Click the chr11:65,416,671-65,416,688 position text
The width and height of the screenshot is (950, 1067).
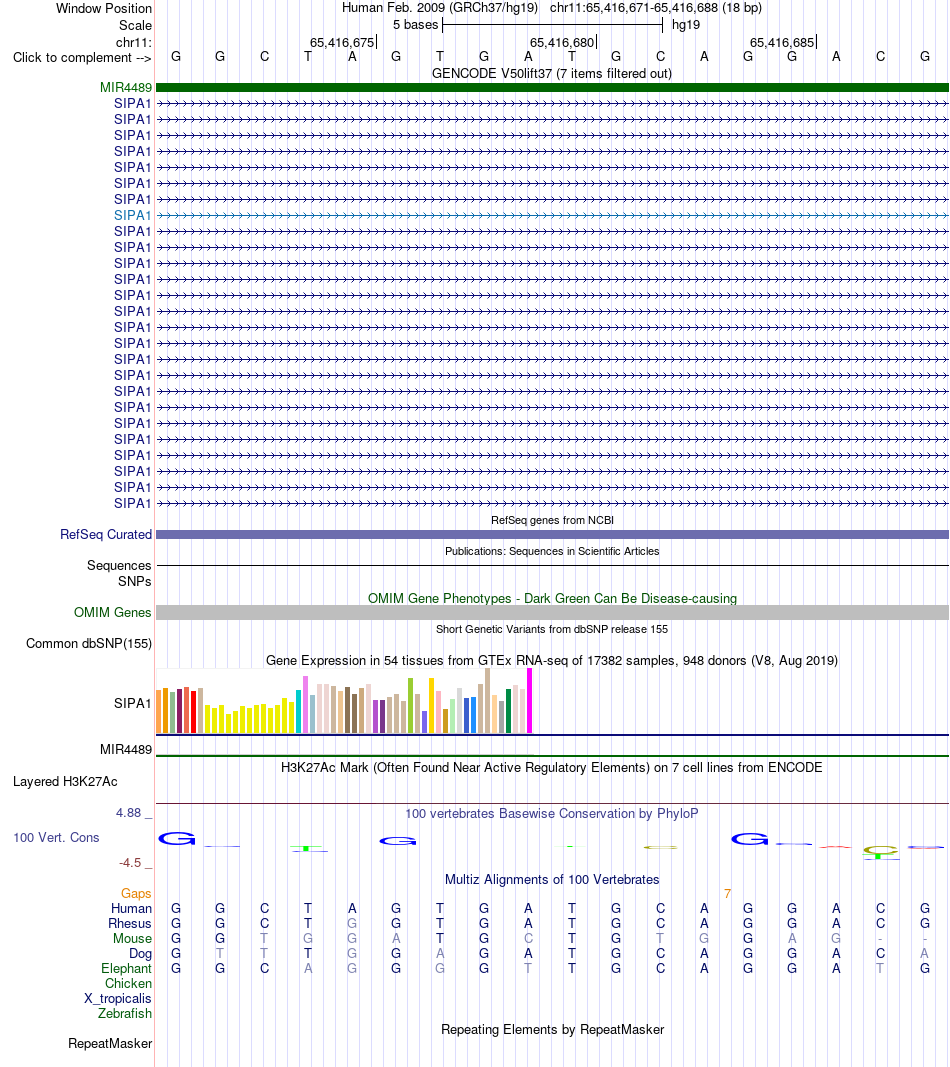(656, 8)
